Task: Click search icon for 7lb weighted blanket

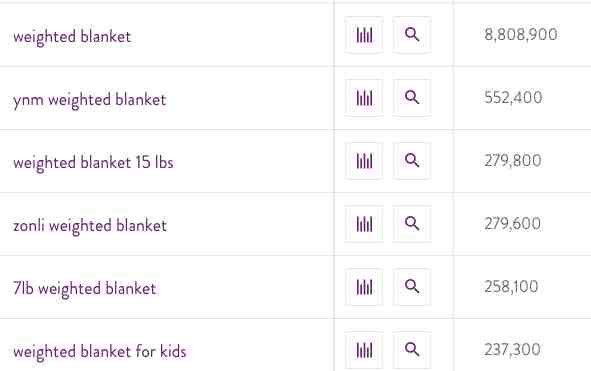Action: click(412, 287)
